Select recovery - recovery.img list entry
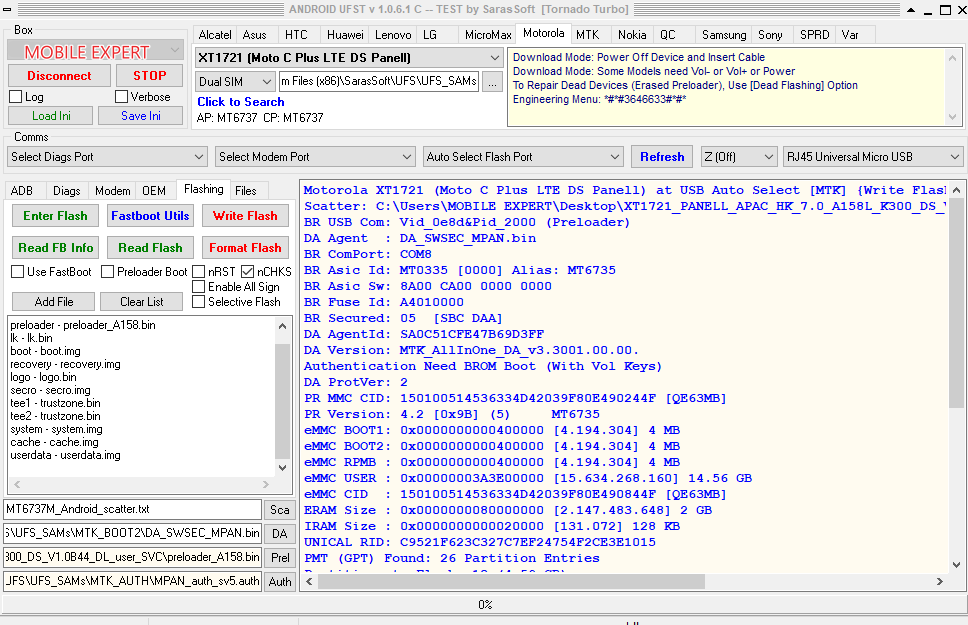Image resolution: width=968 pixels, height=625 pixels. (65, 364)
